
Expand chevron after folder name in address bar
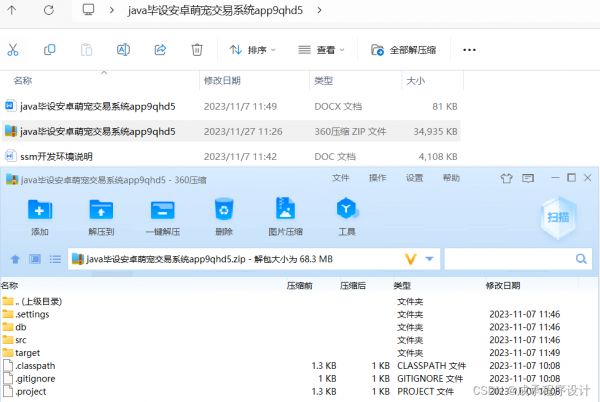pyautogui.click(x=319, y=10)
